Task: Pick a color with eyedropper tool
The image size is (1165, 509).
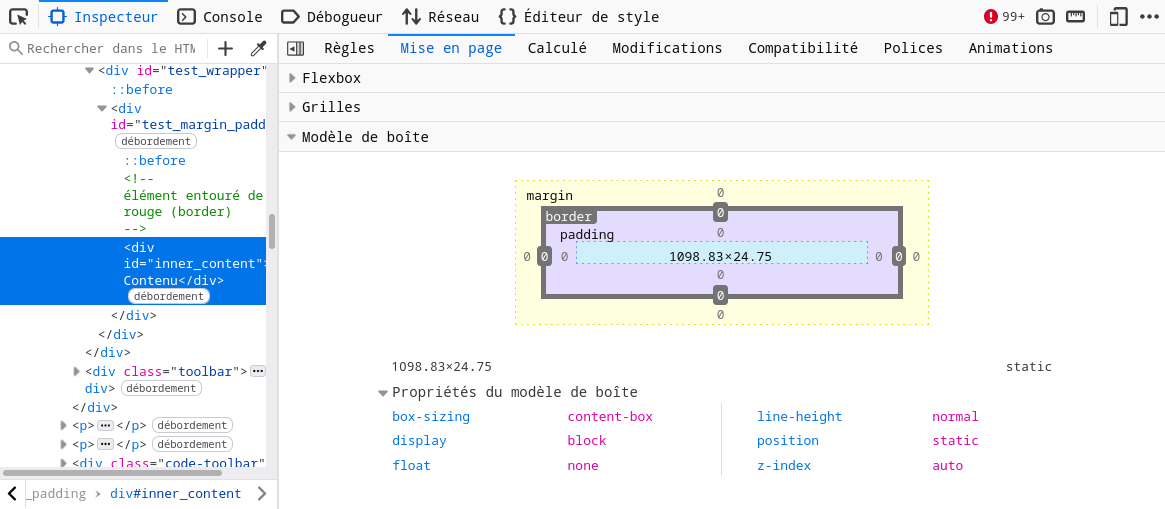Action: (257, 48)
